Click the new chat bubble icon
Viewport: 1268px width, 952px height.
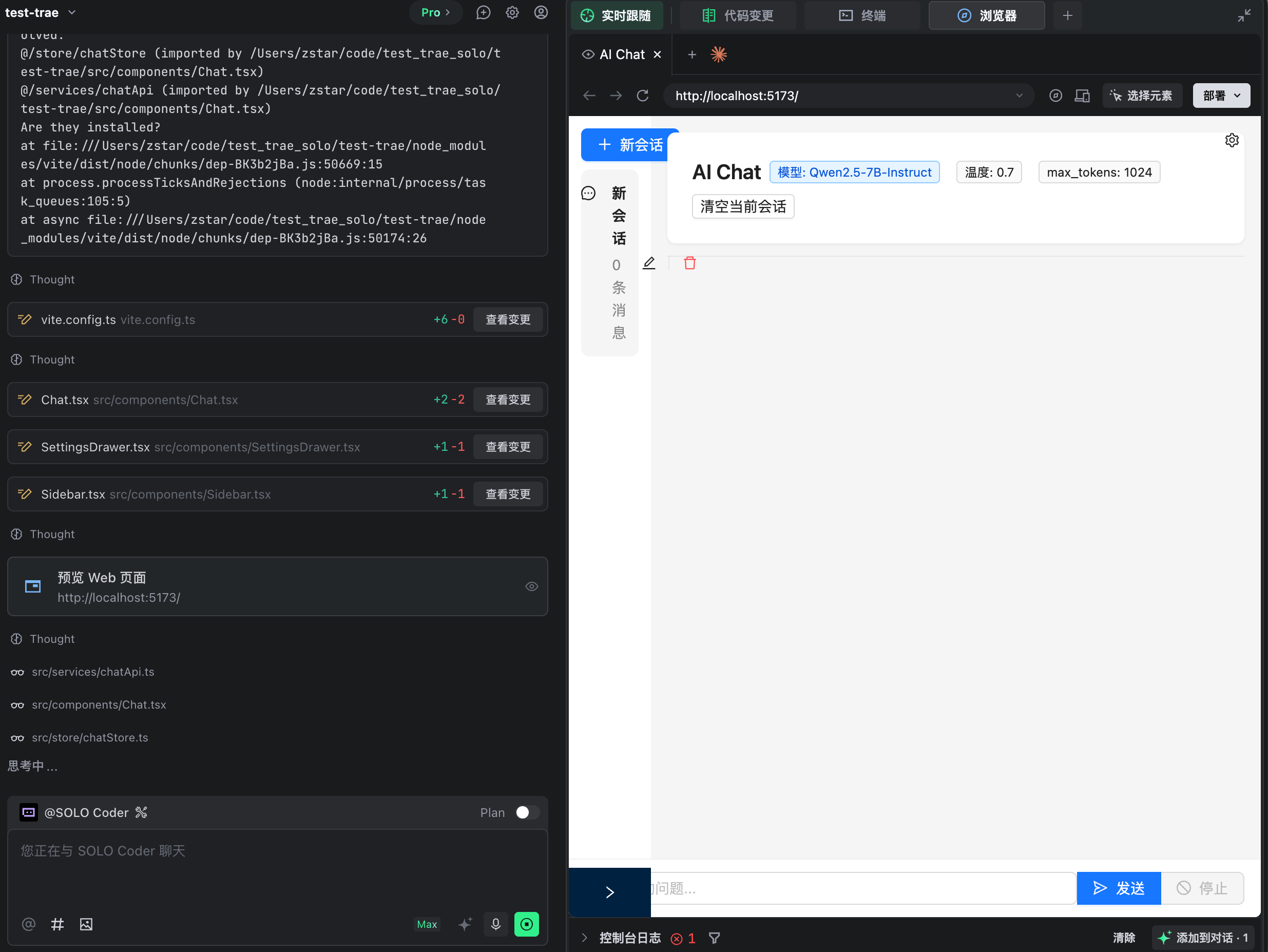pyautogui.click(x=483, y=13)
